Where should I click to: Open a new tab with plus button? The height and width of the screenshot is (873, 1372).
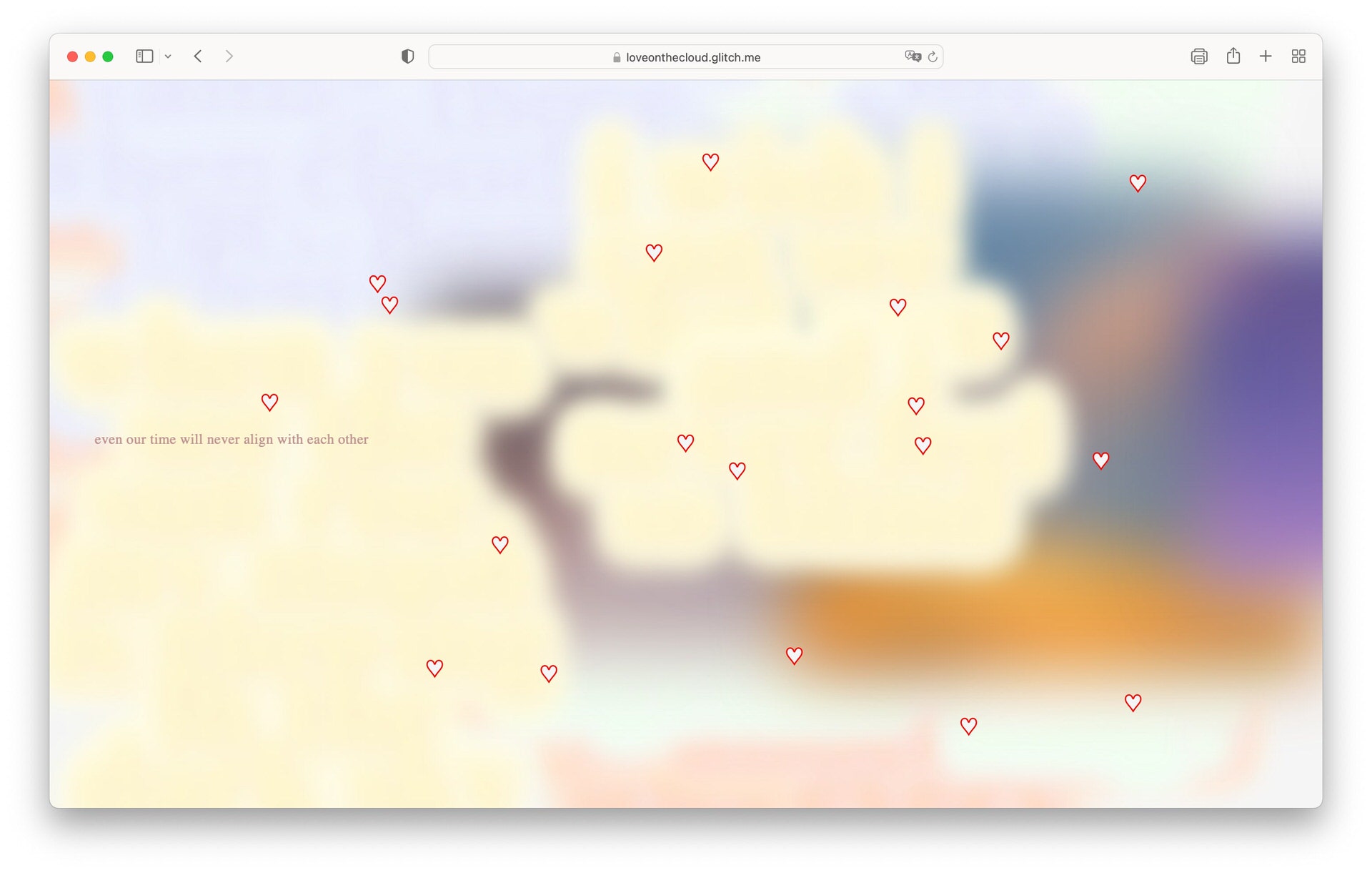click(1266, 56)
